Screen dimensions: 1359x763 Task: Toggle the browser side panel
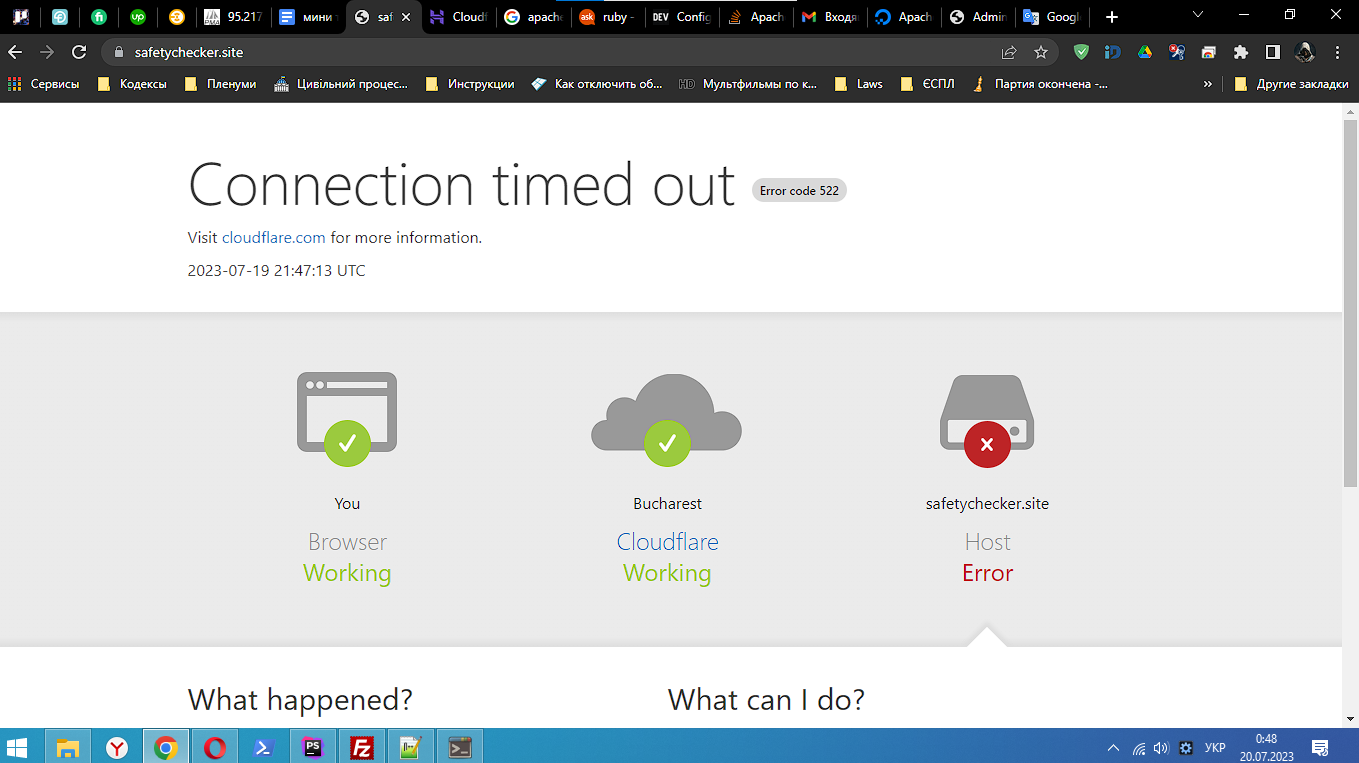(1273, 52)
